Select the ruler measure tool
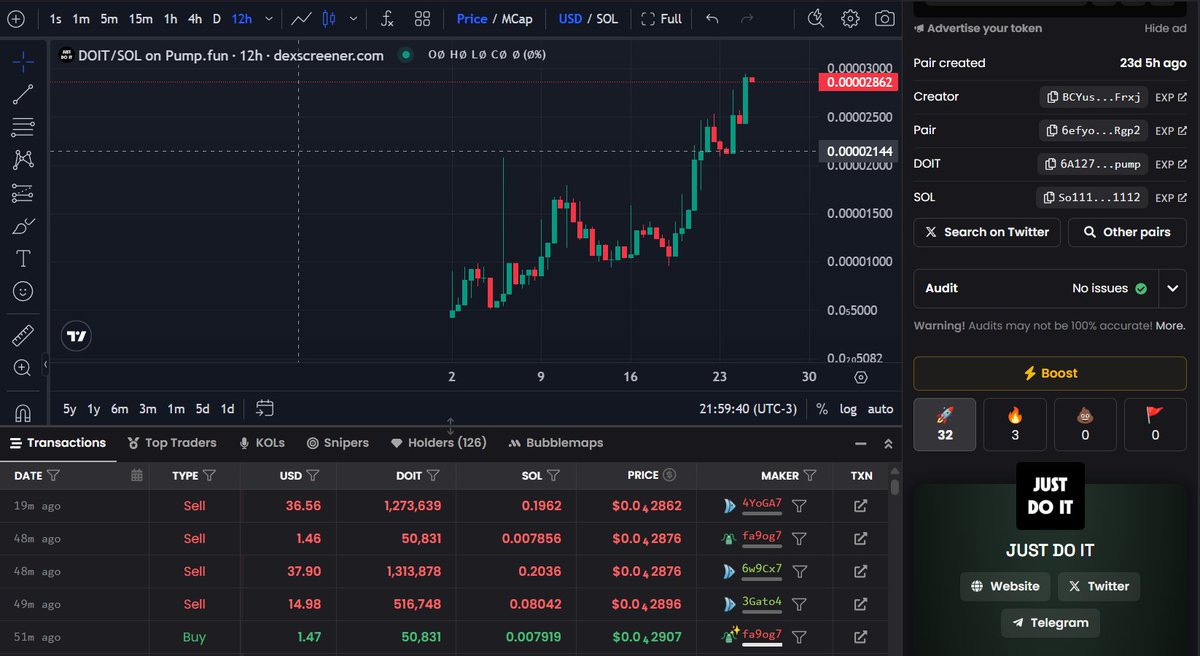The width and height of the screenshot is (1200, 656). (23, 335)
